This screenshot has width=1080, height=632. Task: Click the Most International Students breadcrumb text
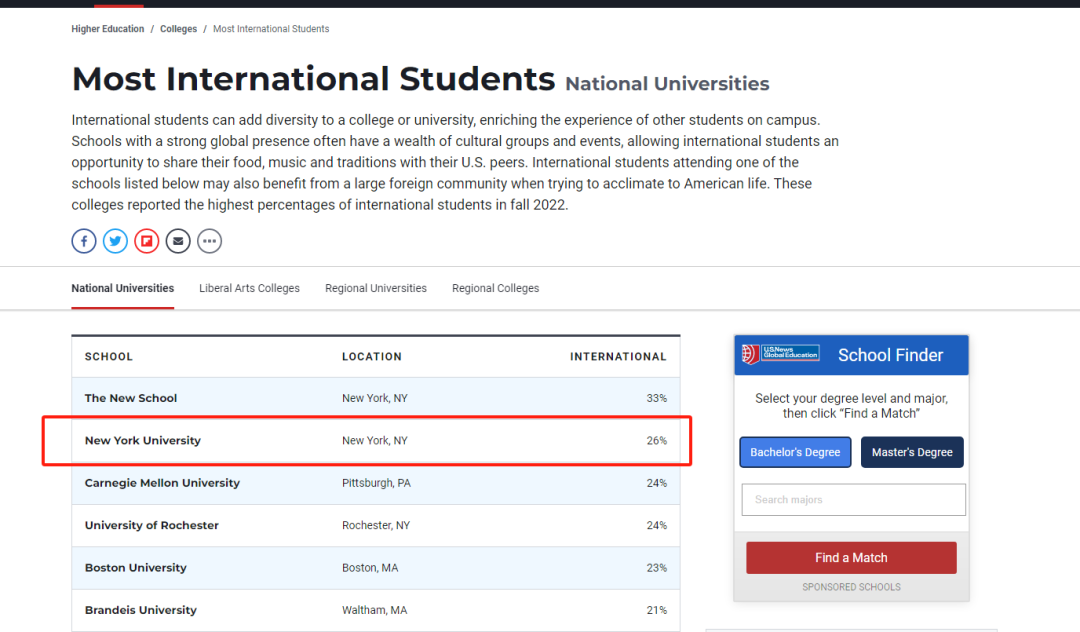pyautogui.click(x=271, y=29)
